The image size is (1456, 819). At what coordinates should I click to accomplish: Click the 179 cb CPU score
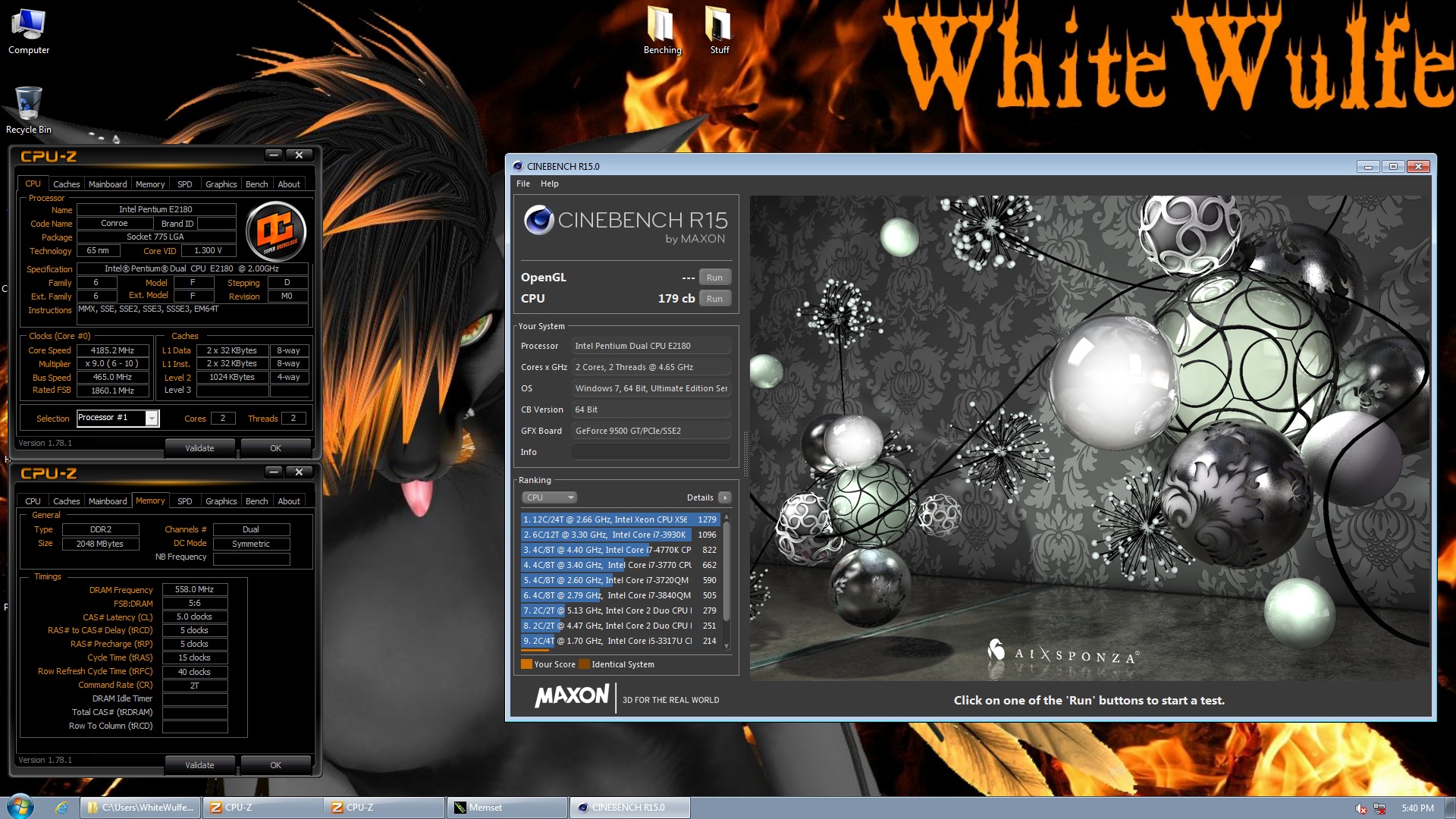pyautogui.click(x=676, y=299)
